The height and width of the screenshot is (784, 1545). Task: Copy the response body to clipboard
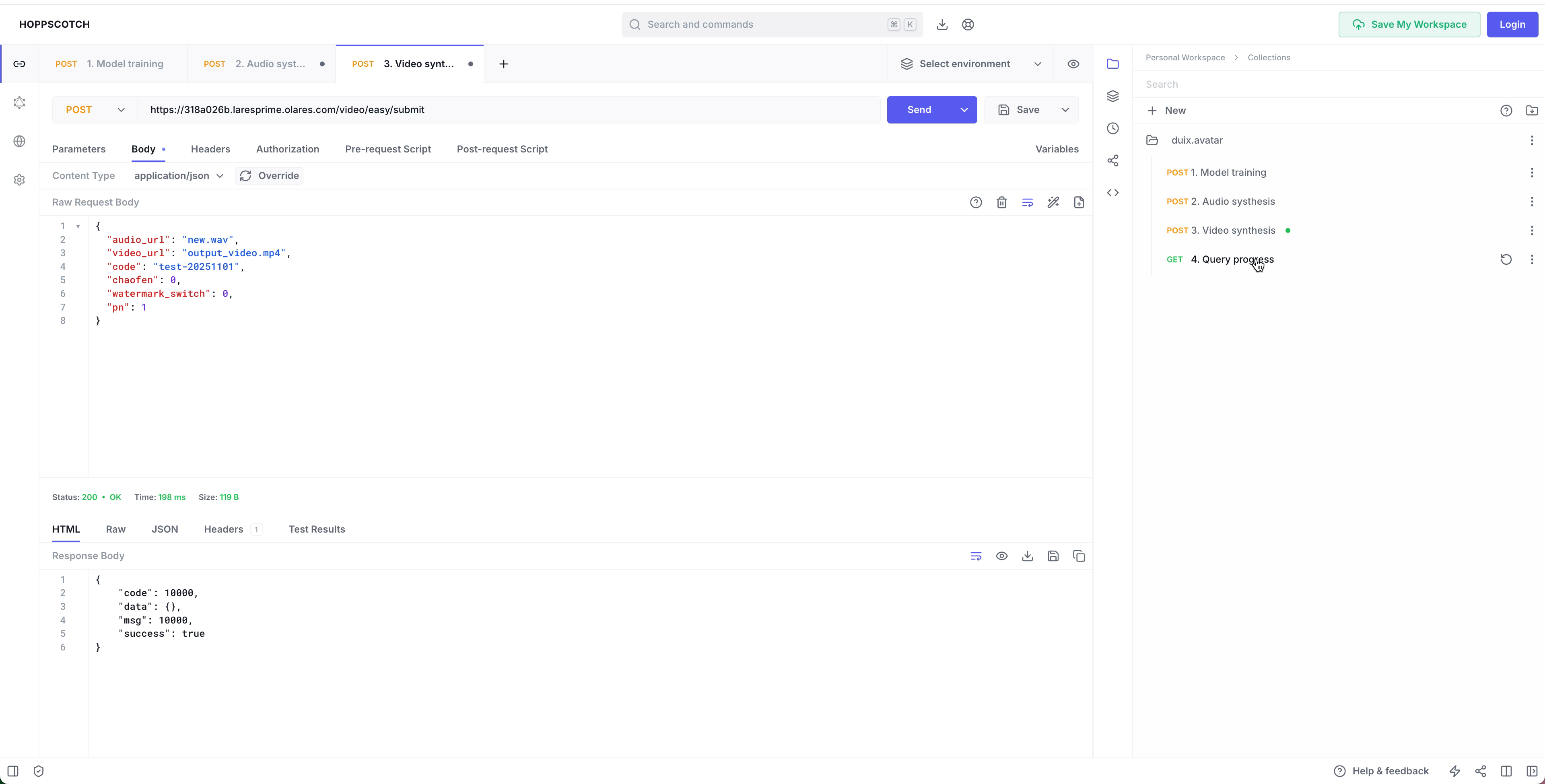click(x=1079, y=556)
